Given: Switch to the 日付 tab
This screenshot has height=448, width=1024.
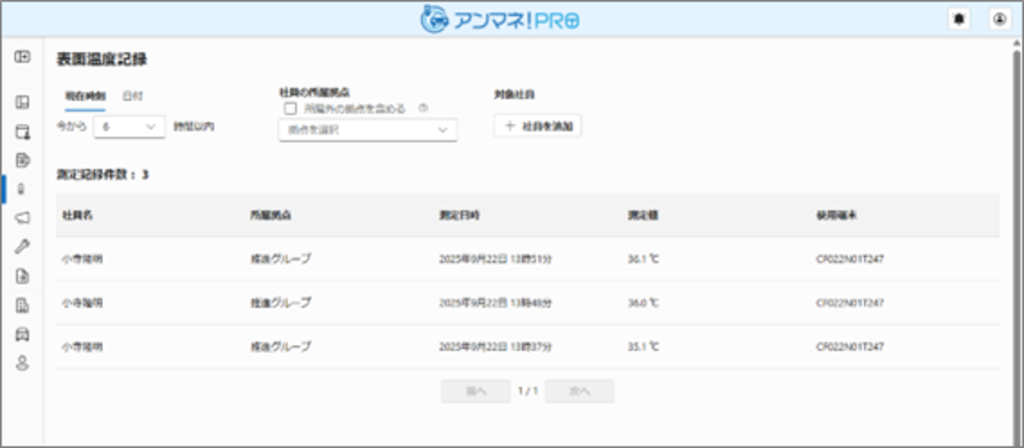Looking at the screenshot, I should [132, 96].
